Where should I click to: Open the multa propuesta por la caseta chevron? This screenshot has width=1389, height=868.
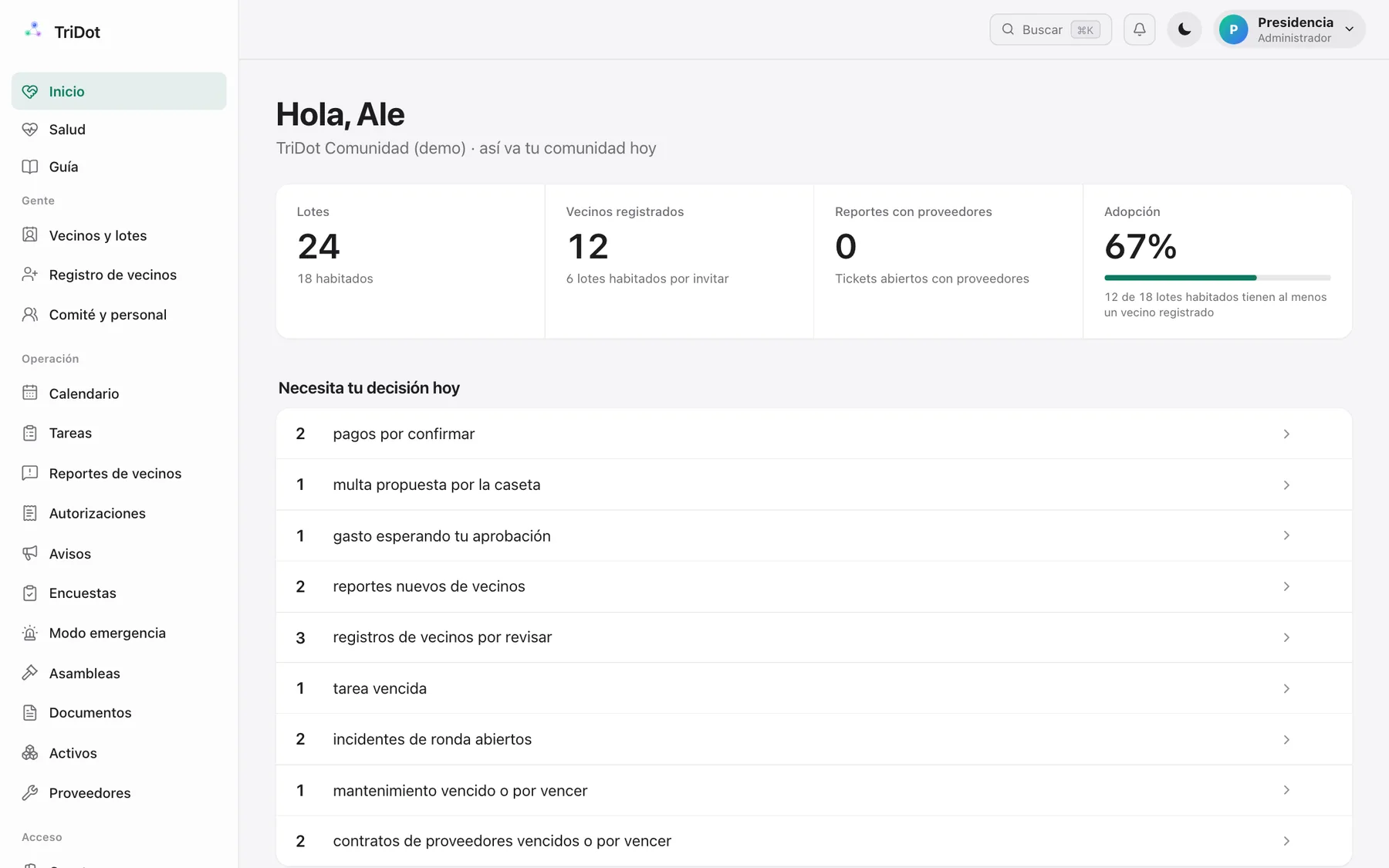pos(1286,485)
